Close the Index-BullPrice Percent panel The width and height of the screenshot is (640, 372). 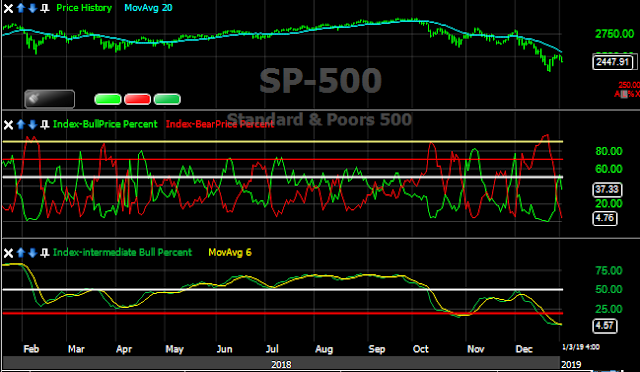pyautogui.click(x=8, y=125)
